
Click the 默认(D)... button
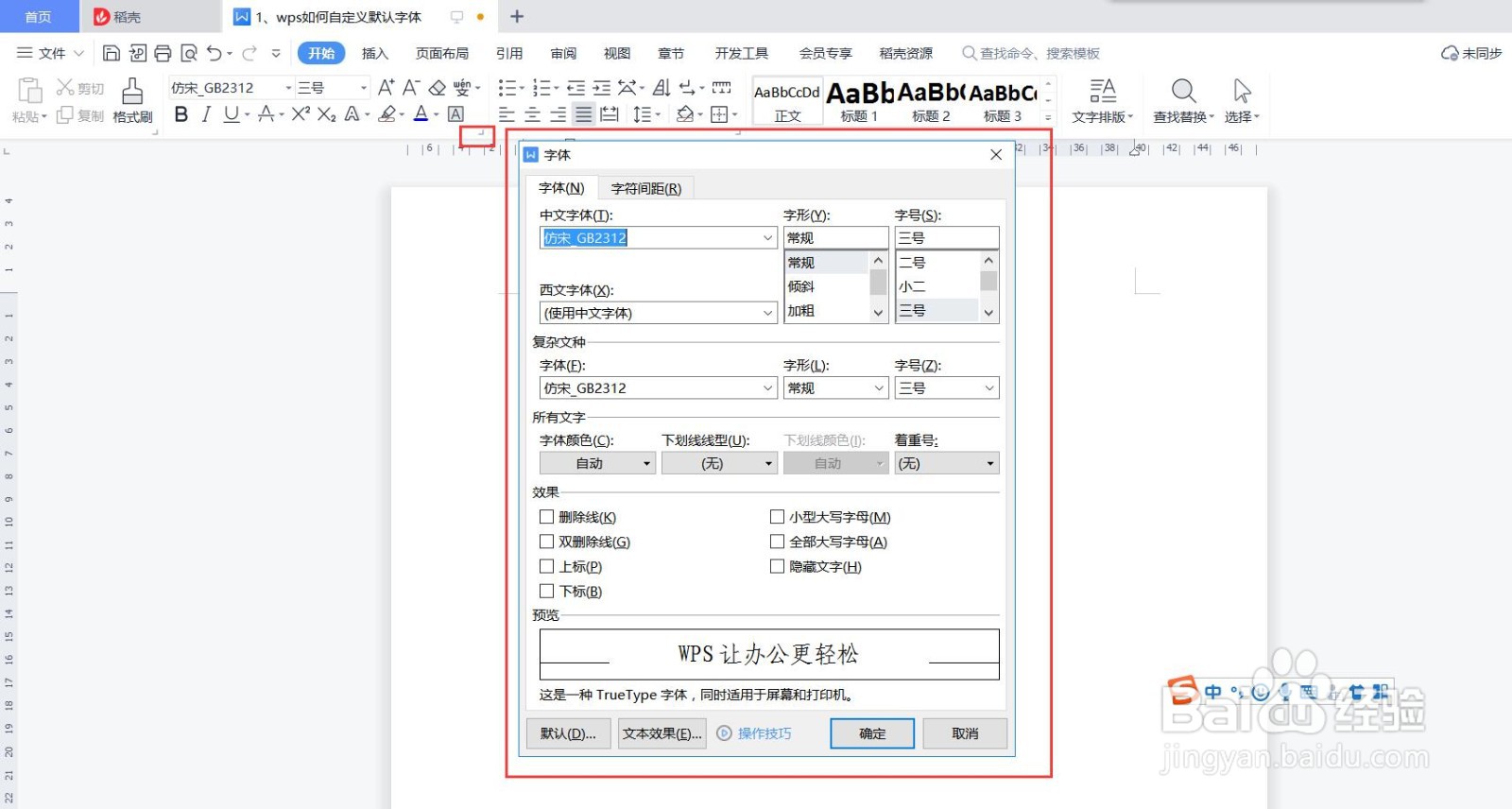(x=568, y=733)
